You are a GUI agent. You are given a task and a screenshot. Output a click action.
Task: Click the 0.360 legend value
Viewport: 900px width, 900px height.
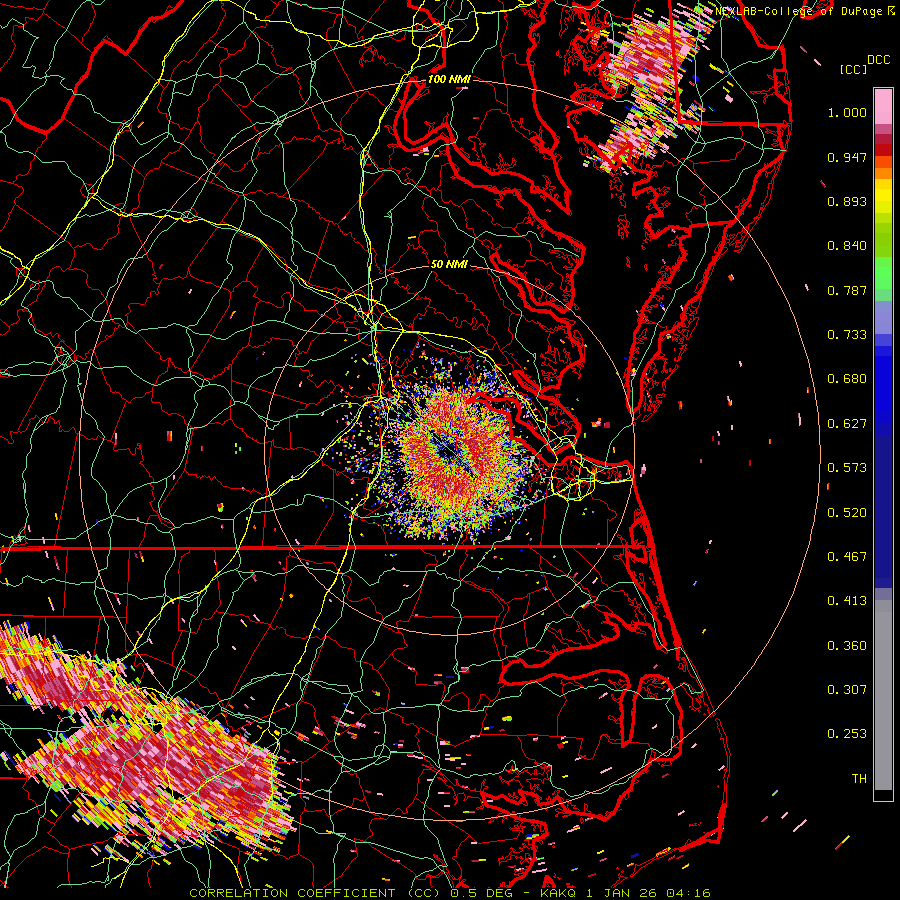pos(847,646)
